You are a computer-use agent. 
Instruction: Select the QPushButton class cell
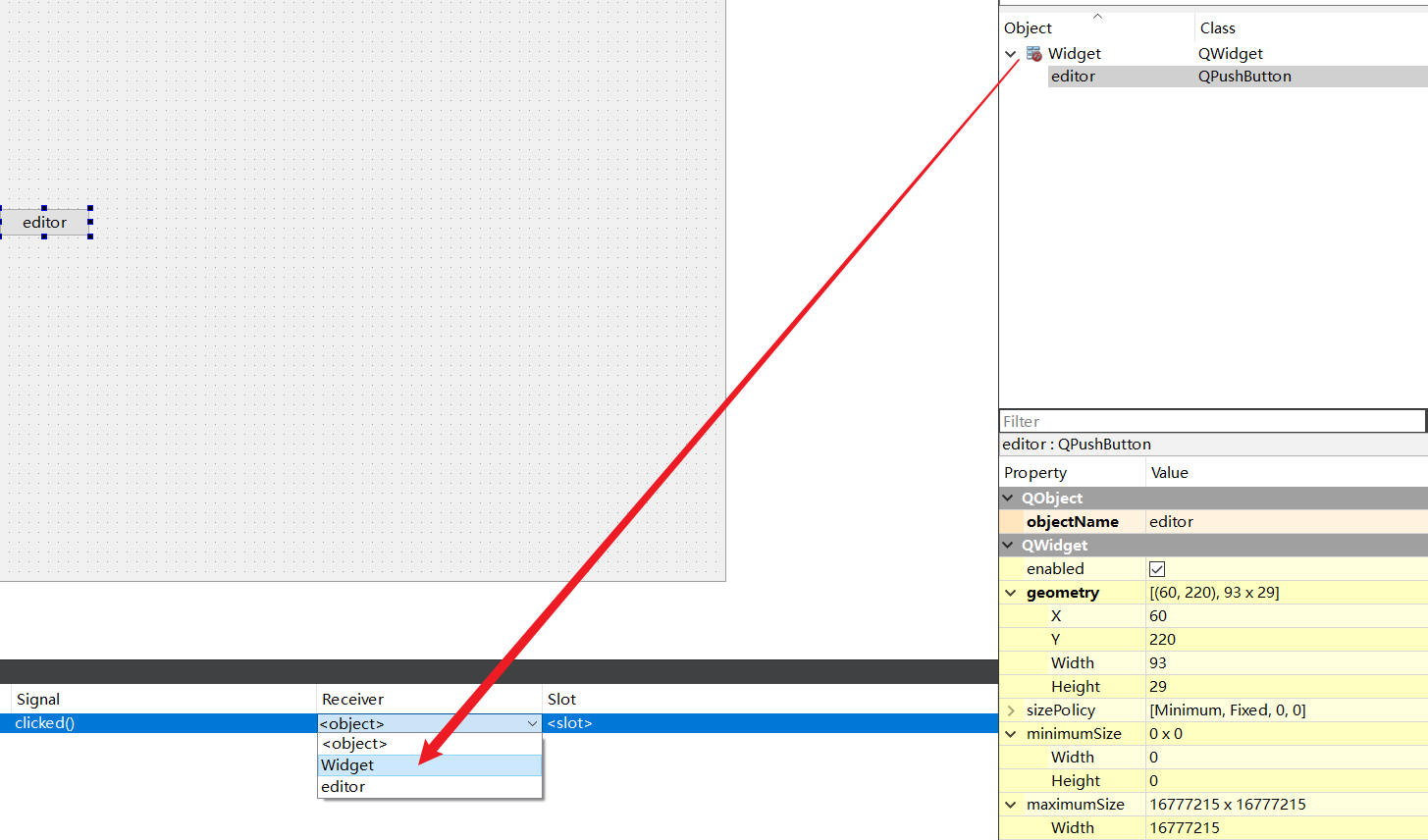(1244, 77)
